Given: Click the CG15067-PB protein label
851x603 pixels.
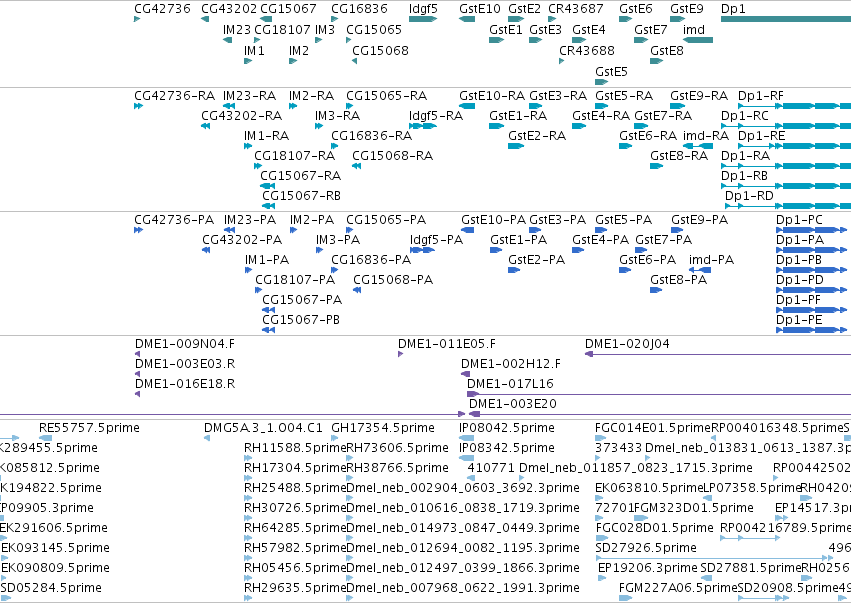Looking at the screenshot, I should pos(301,320).
